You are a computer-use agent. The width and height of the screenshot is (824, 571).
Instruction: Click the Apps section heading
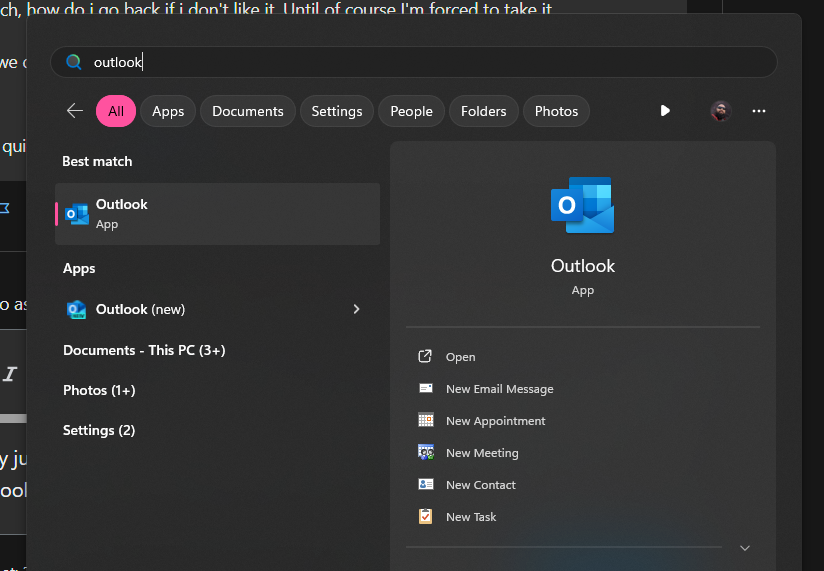pos(79,268)
